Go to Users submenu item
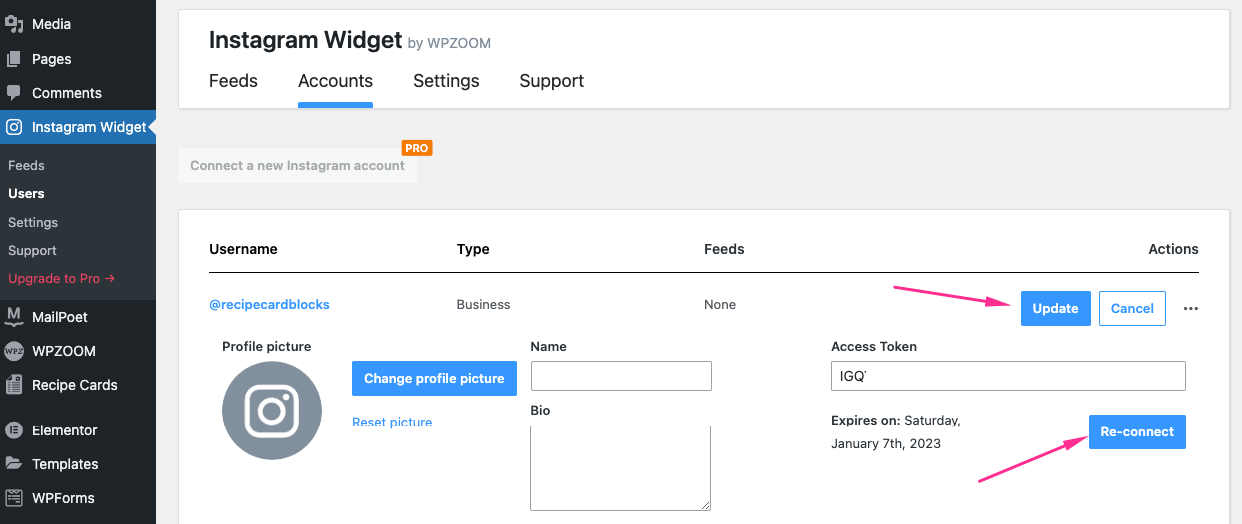Viewport: 1242px width, 524px height. point(26,193)
